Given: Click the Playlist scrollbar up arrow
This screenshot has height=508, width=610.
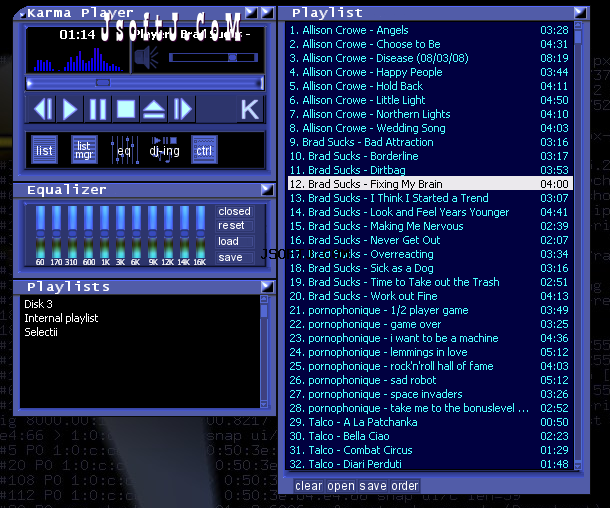Looking at the screenshot, I should point(578,25).
